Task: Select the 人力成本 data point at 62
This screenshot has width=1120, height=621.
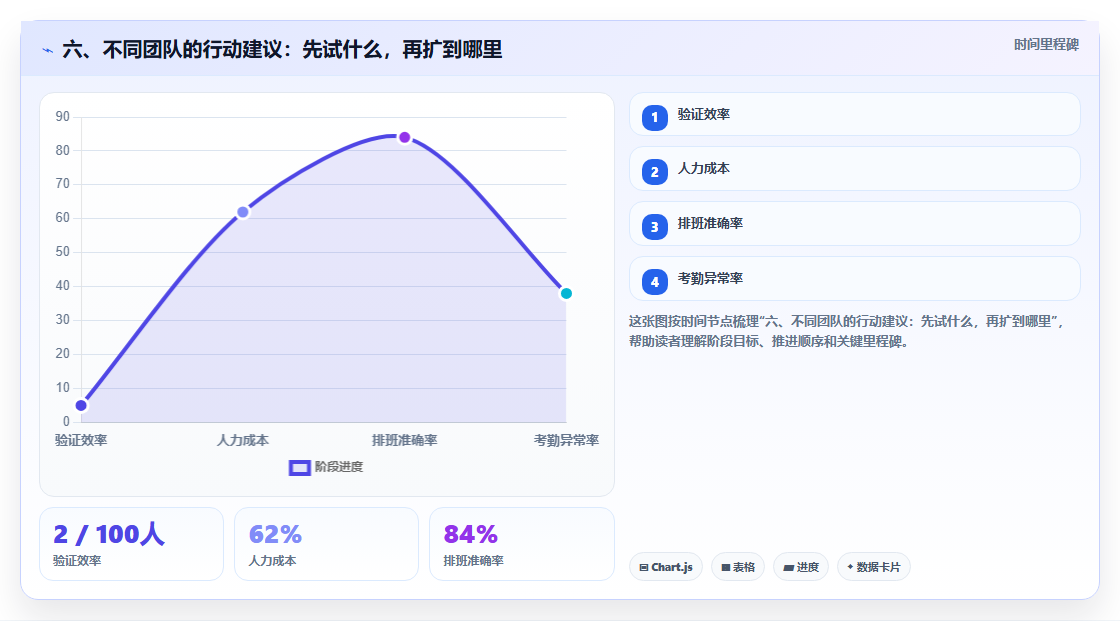Action: click(x=243, y=212)
